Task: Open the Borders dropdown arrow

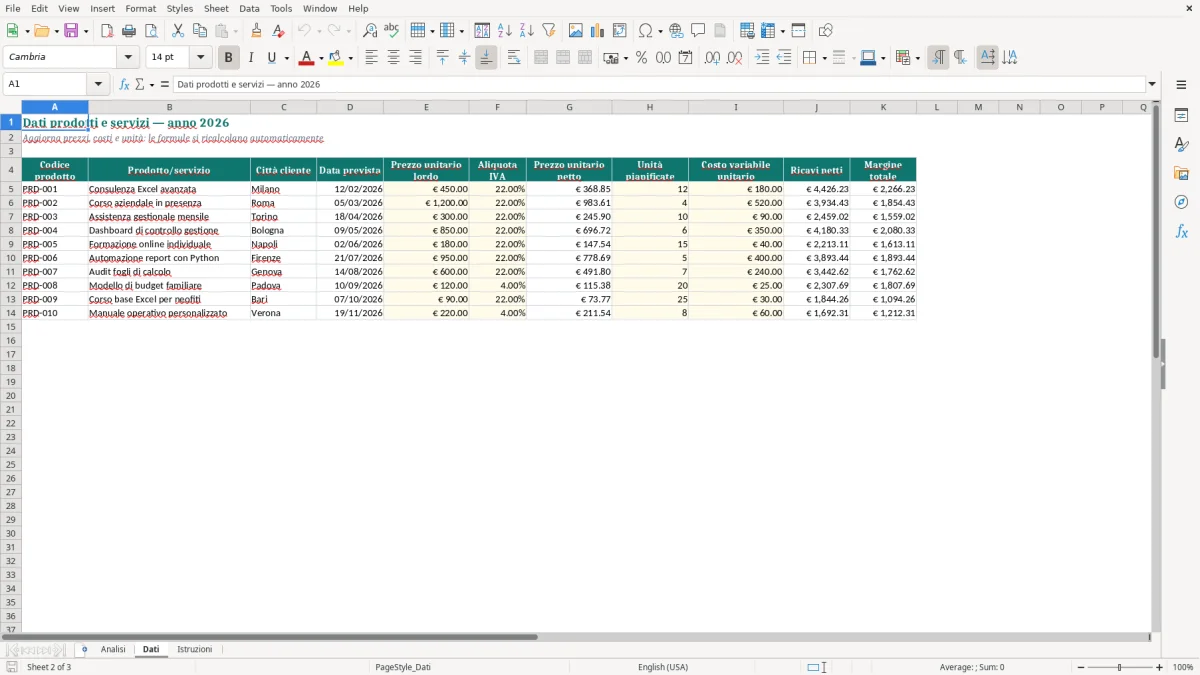Action: [x=824, y=58]
